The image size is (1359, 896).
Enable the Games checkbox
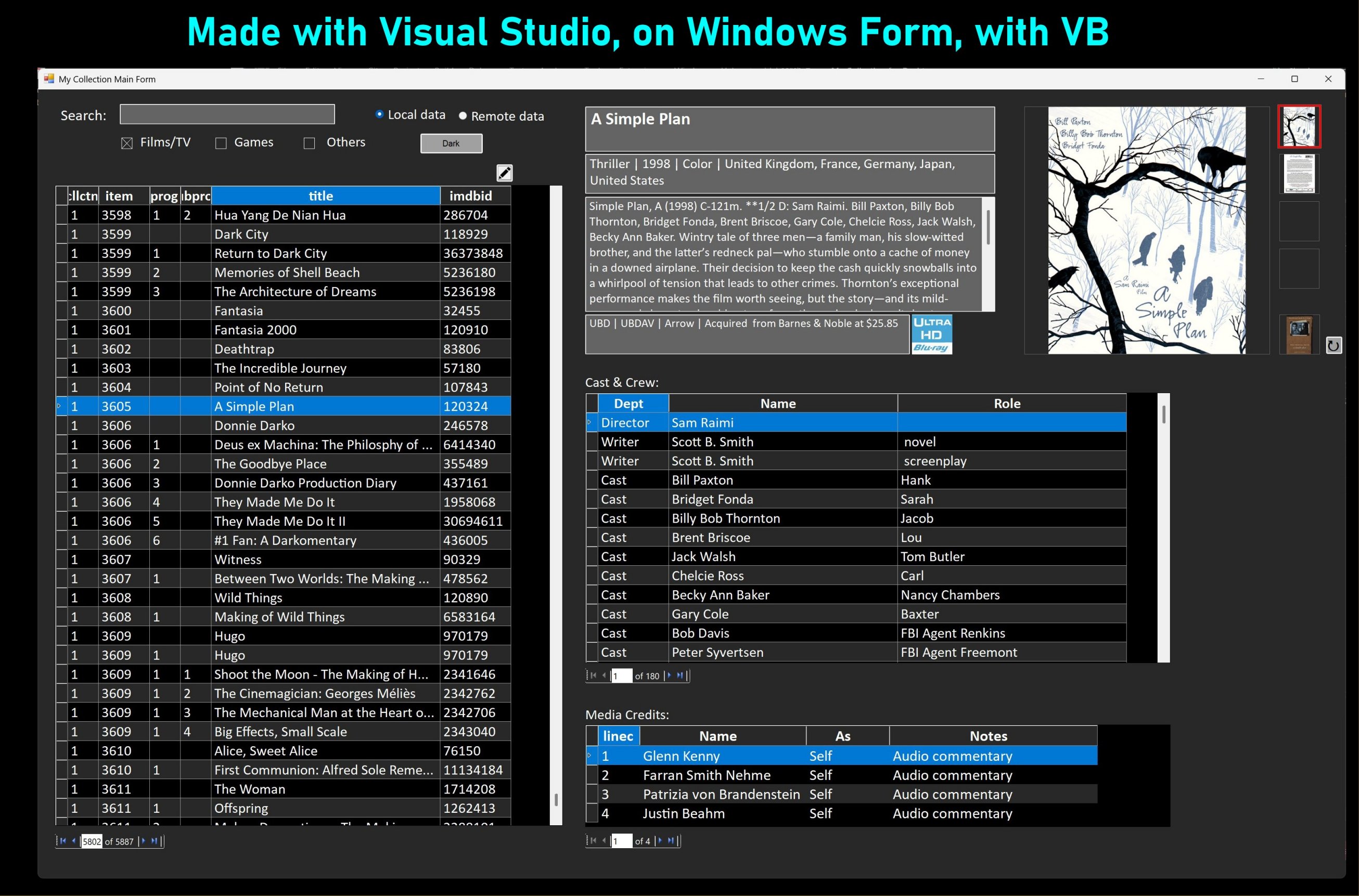point(221,143)
